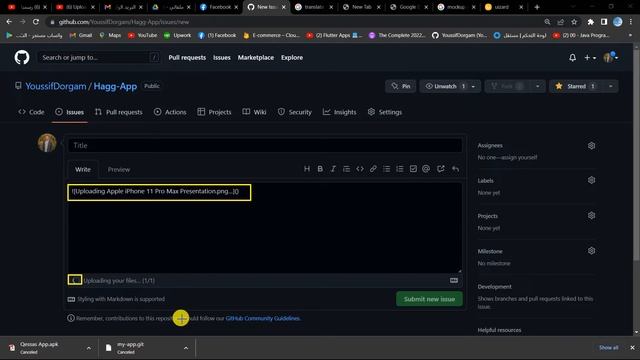
Task: Open the GitHub home logo
Action: [22, 58]
